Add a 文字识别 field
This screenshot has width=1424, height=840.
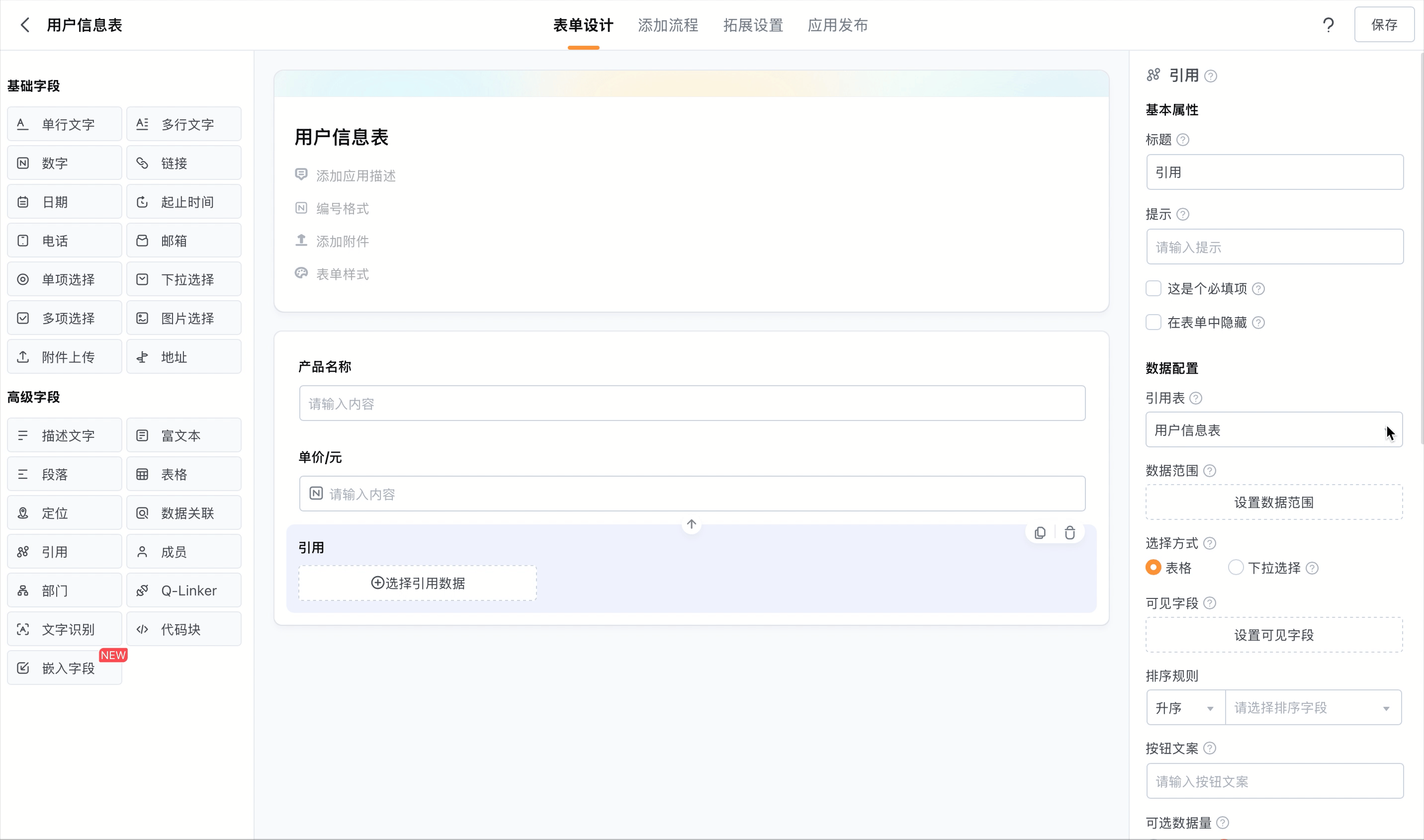[x=65, y=629]
